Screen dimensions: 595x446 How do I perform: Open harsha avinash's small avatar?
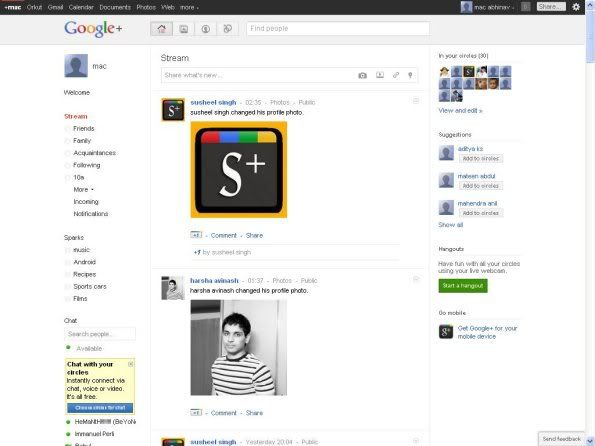click(173, 288)
